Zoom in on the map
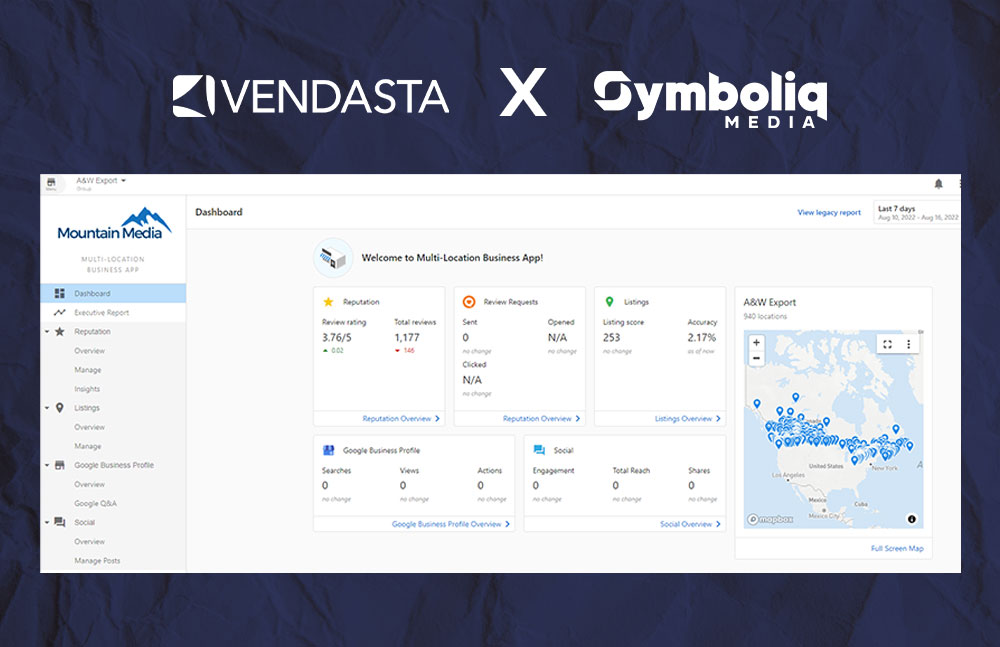Image resolution: width=1000 pixels, height=647 pixels. [756, 343]
